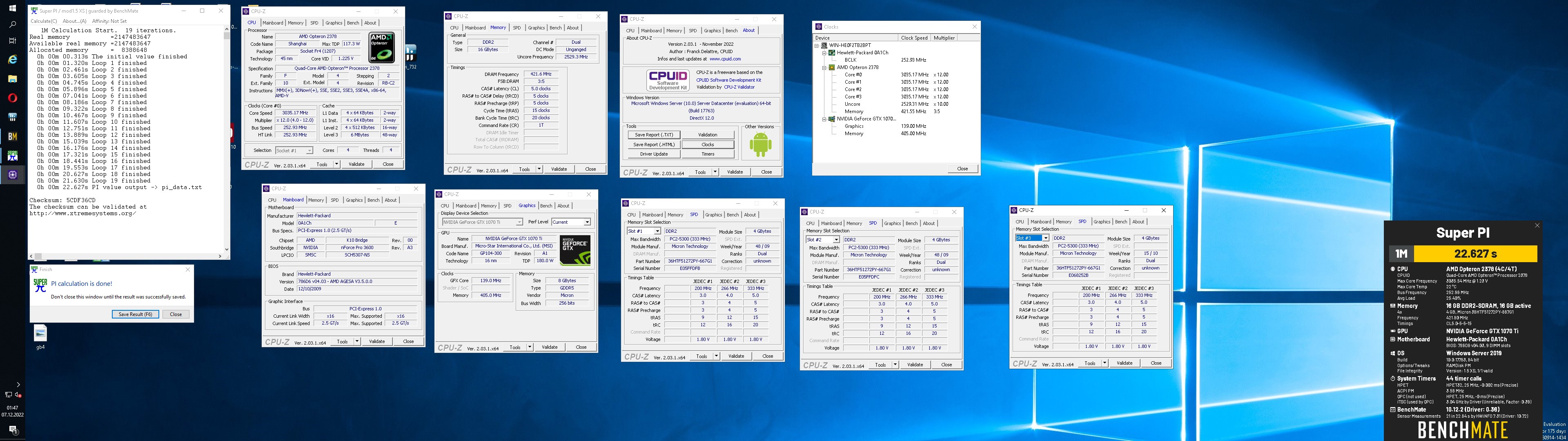Open Mainboard tab in CPU-Z About window
The image size is (1568, 441).
pos(651,31)
